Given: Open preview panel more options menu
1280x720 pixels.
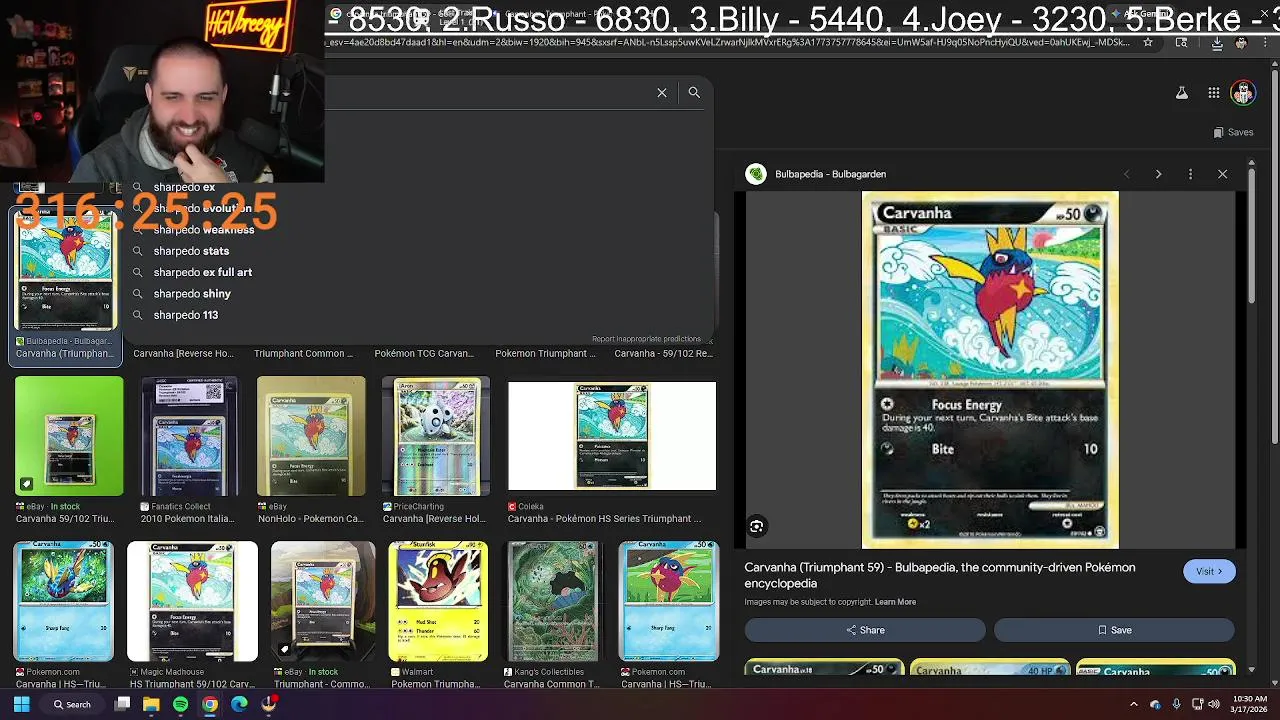Looking at the screenshot, I should pos(1190,174).
